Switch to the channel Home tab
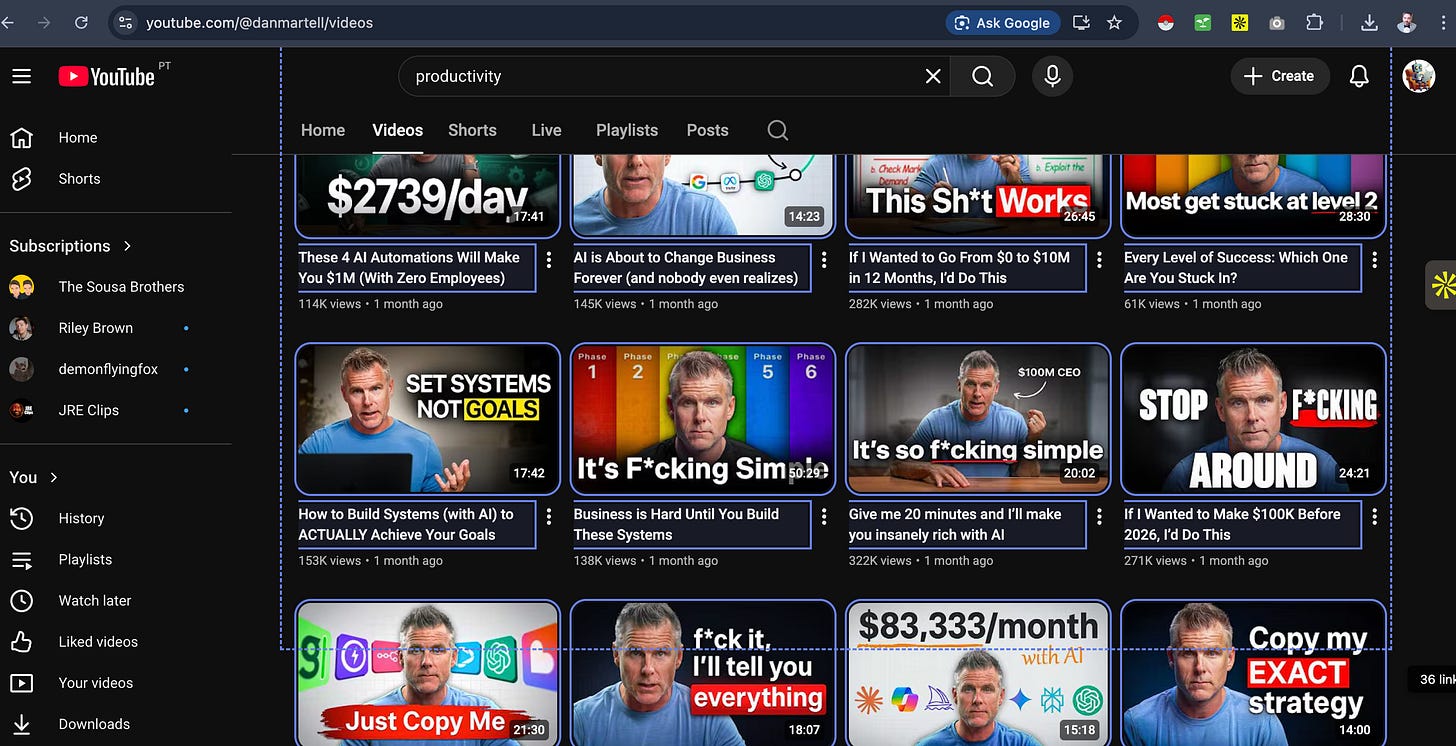This screenshot has width=1456, height=746. [x=323, y=130]
